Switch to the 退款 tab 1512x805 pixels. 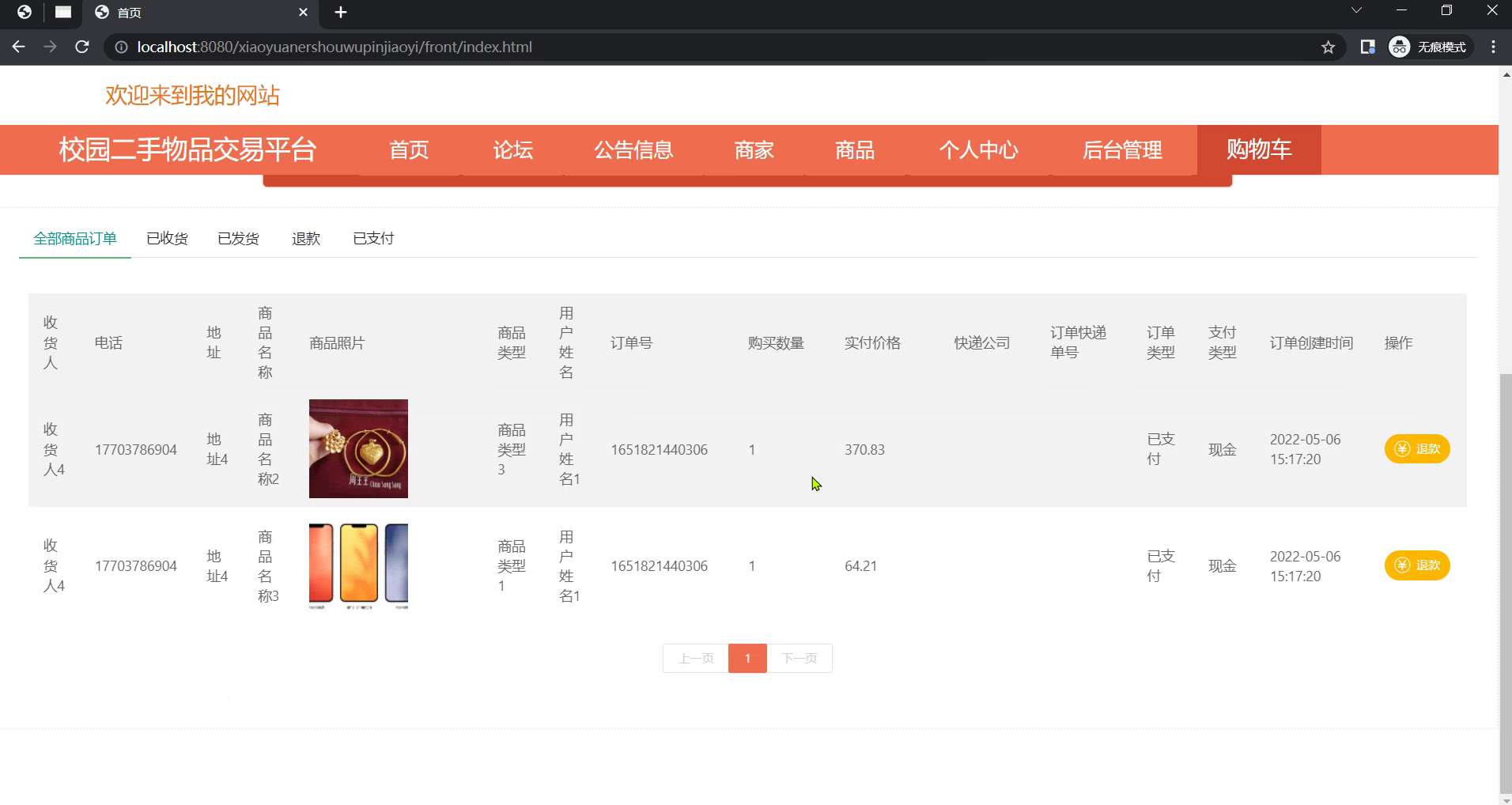tap(306, 239)
